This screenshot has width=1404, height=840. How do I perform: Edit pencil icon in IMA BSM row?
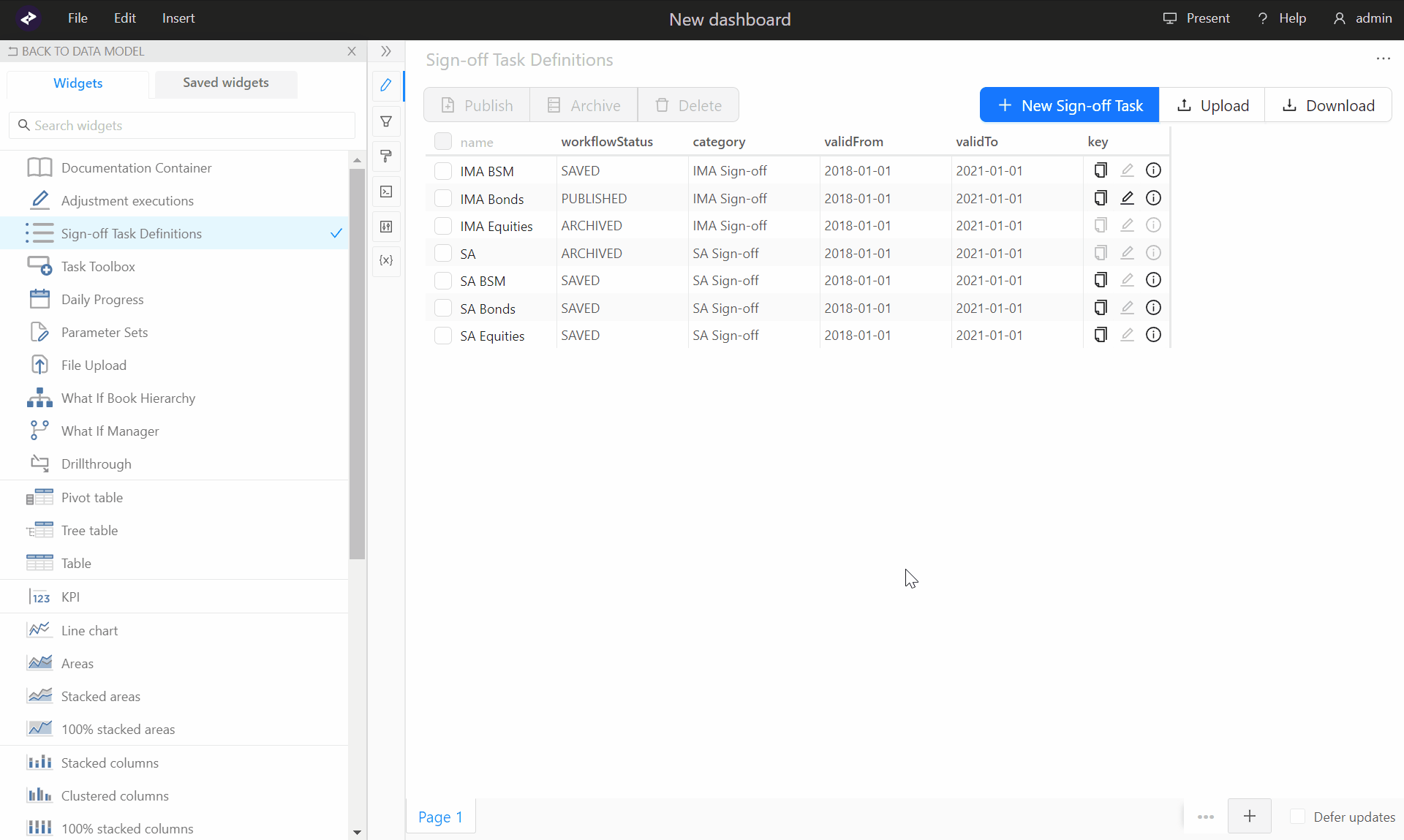[x=1127, y=170]
